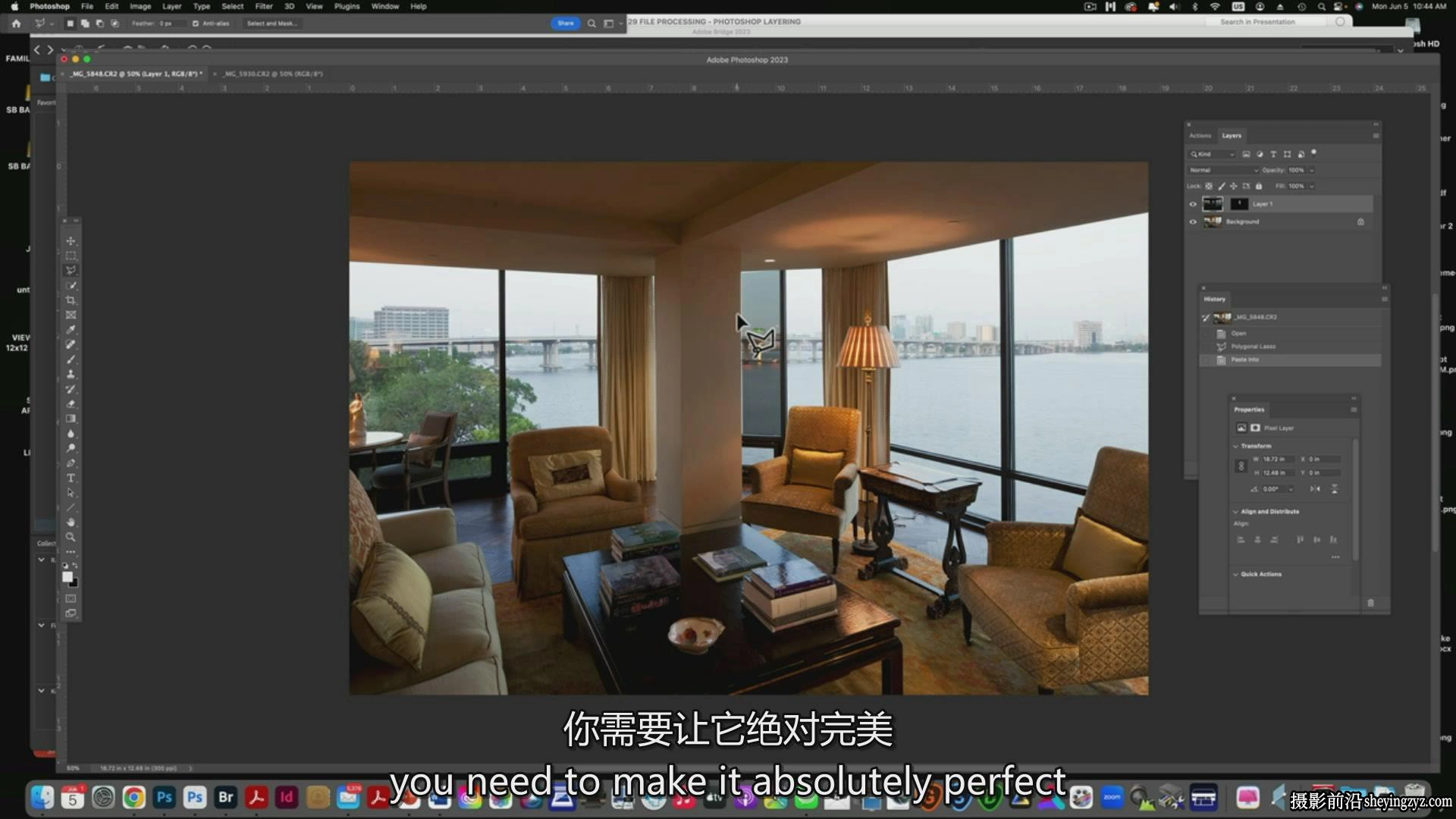
Task: Select the Zoom tool in toolbox
Action: click(71, 537)
